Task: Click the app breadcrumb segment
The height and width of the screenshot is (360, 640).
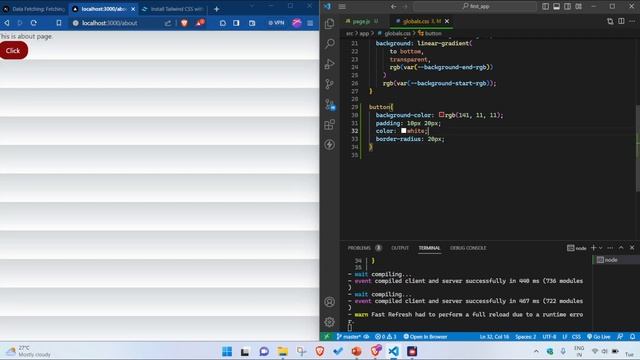Action: tap(364, 33)
